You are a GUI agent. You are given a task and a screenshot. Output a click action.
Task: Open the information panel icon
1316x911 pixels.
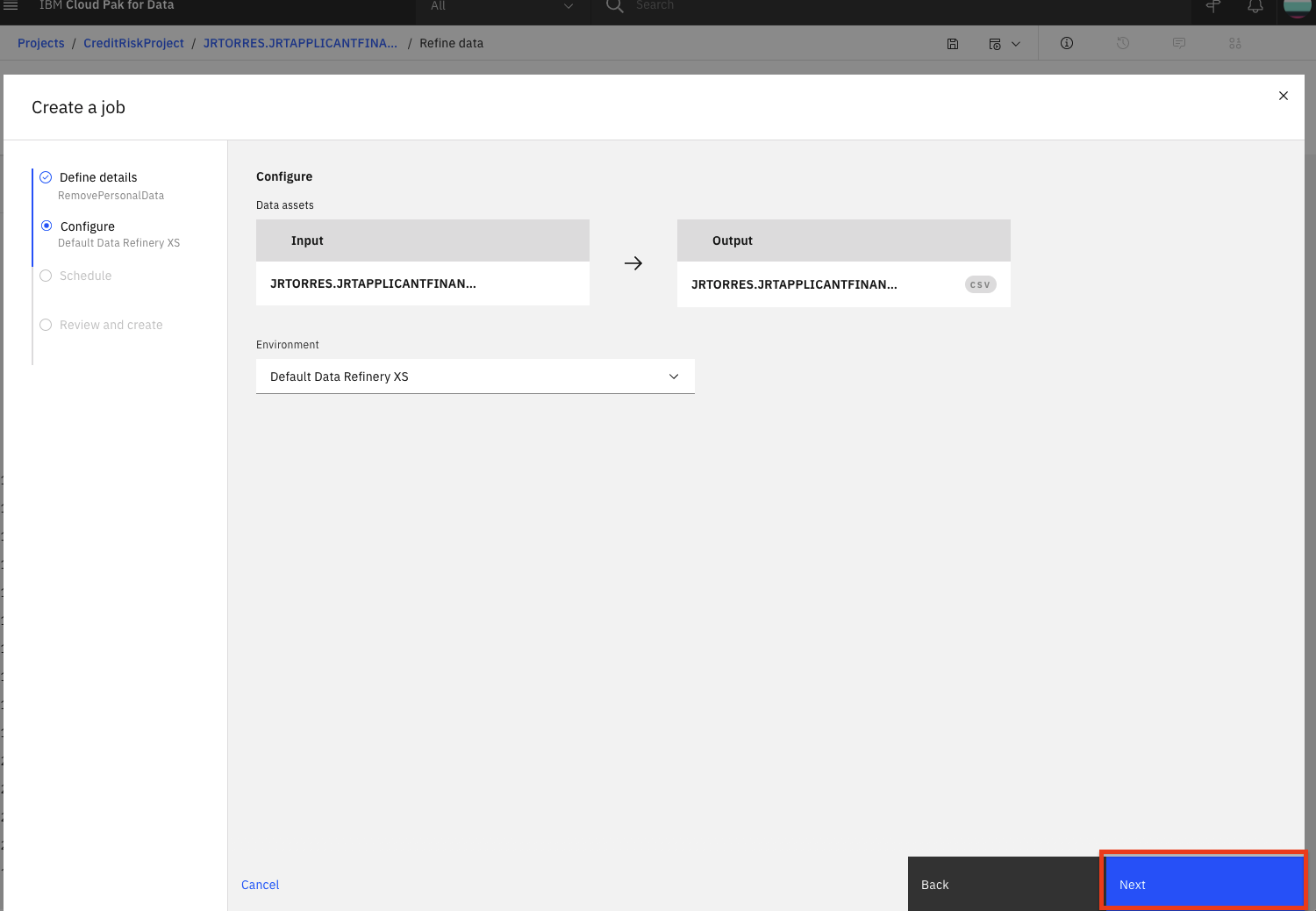tap(1067, 43)
